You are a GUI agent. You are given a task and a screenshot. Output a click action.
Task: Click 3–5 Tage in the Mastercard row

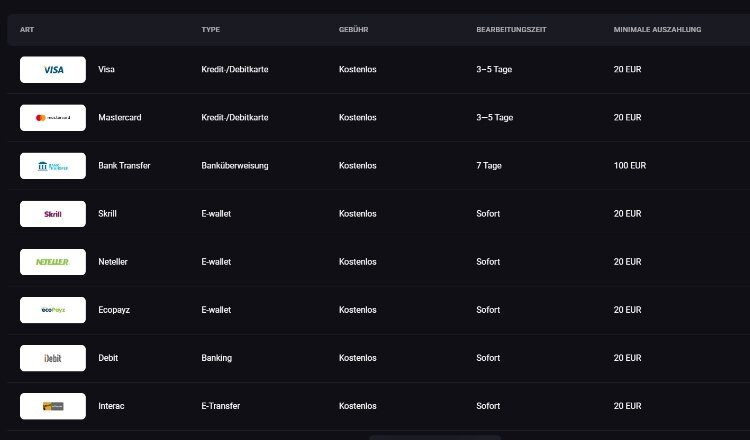tap(495, 118)
